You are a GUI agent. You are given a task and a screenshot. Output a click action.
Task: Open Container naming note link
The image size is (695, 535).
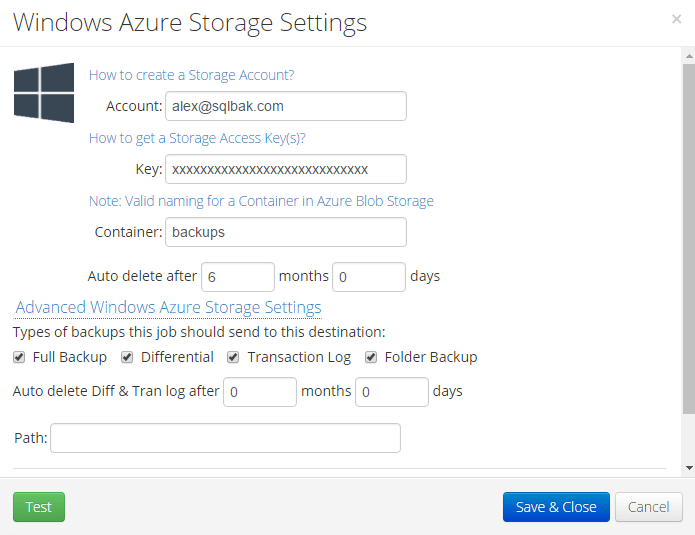tap(261, 201)
